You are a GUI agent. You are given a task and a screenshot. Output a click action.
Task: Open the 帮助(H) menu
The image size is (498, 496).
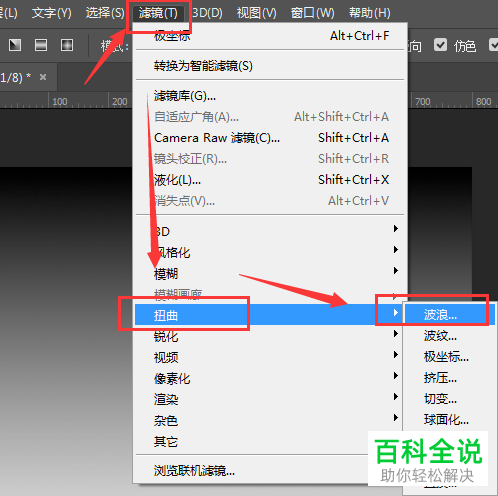point(370,13)
